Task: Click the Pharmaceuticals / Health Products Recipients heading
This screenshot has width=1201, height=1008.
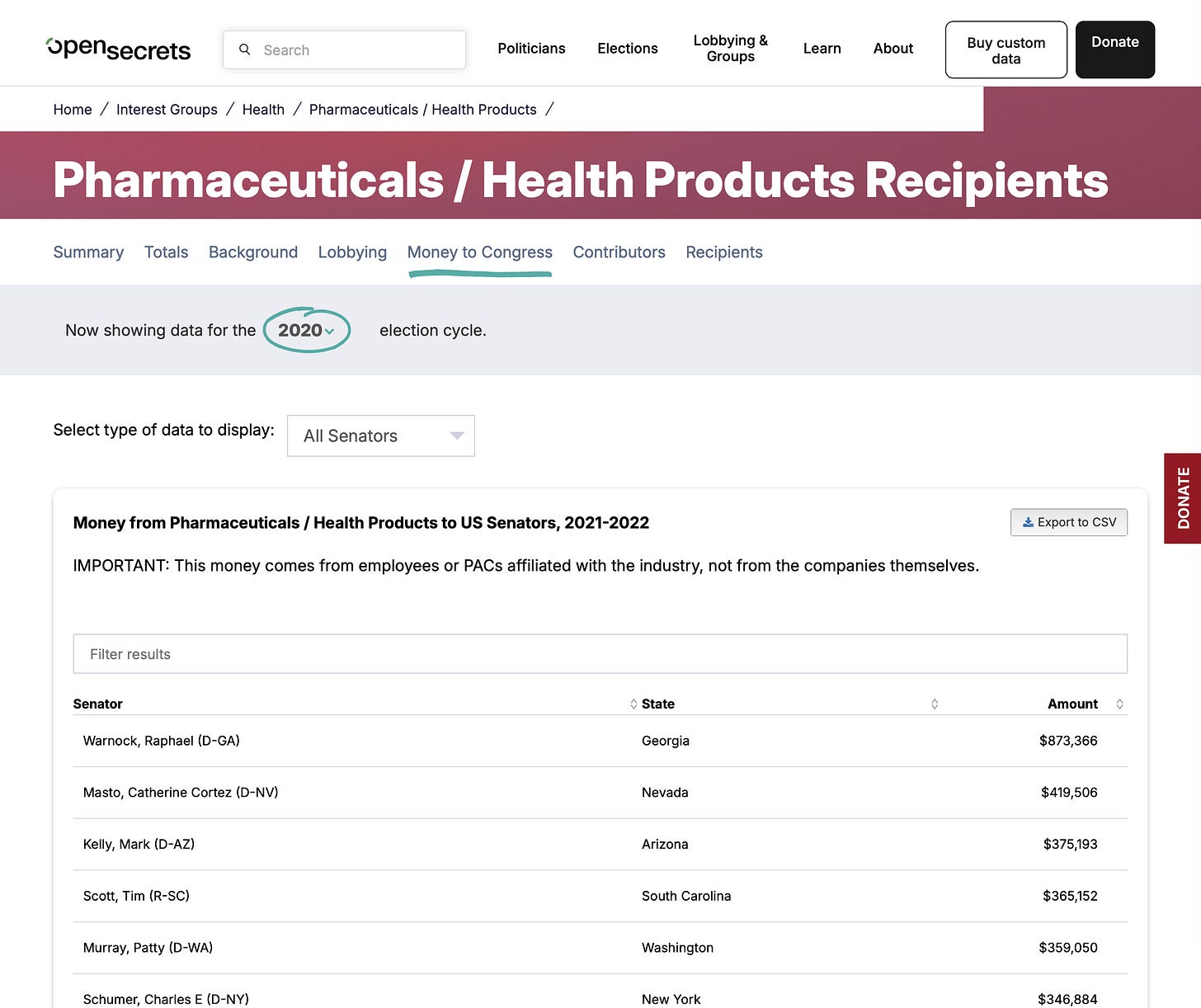Action: (581, 180)
